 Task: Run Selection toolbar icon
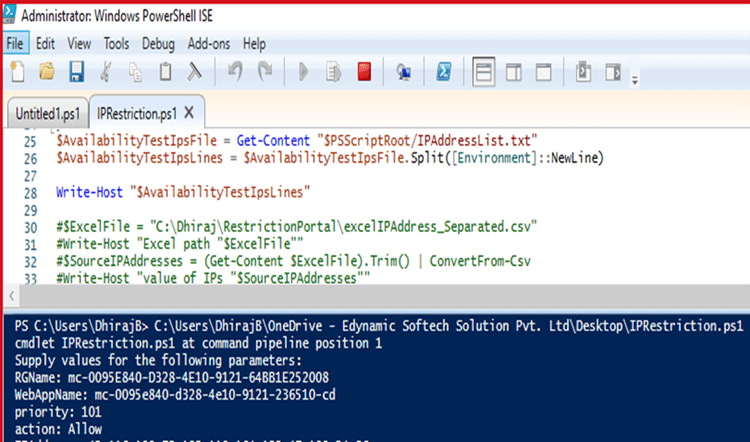click(333, 72)
